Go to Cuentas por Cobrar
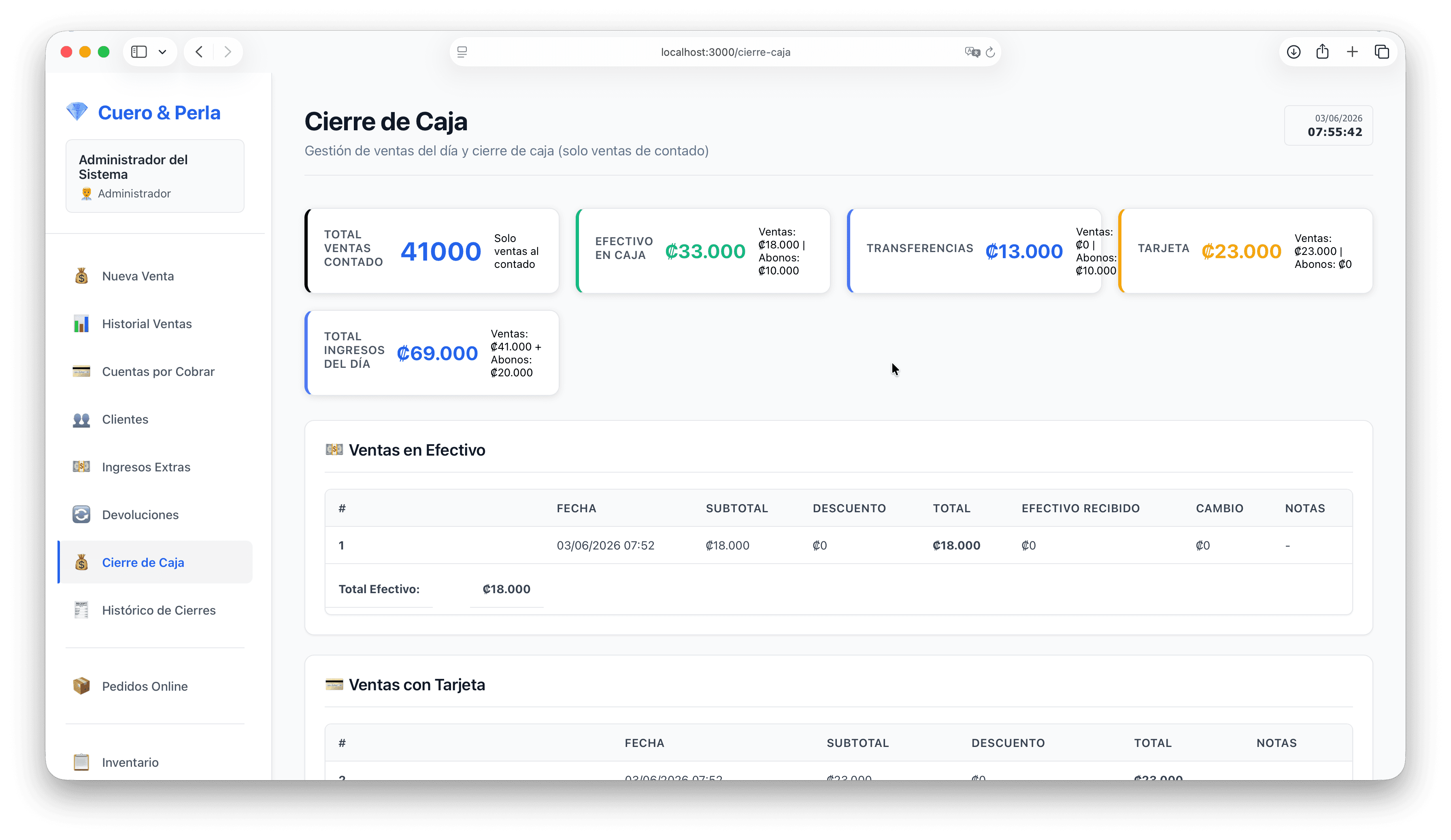Image resolution: width=1451 pixels, height=840 pixels. click(x=155, y=372)
